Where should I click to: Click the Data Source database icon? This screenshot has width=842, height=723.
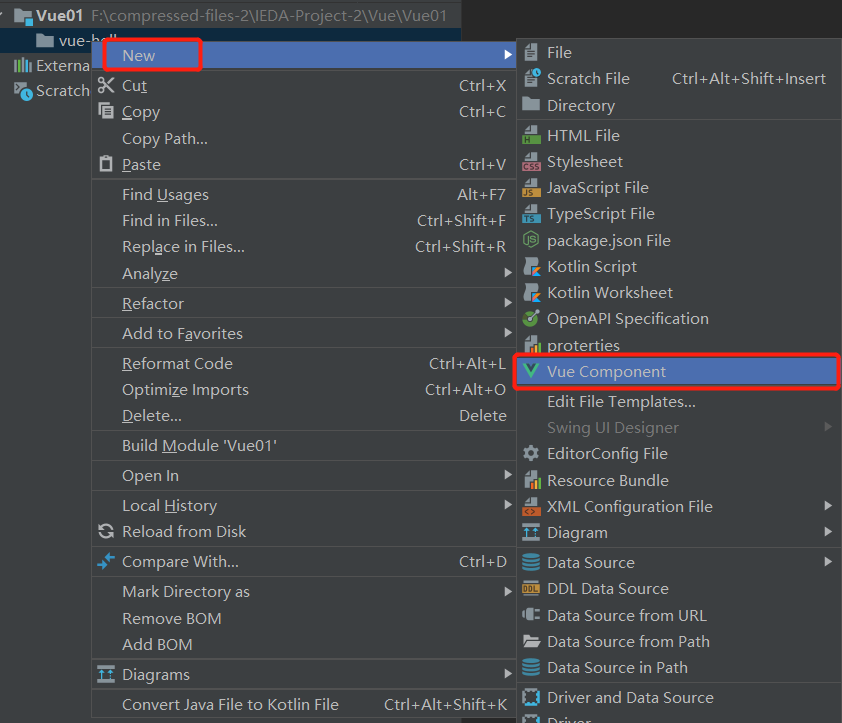(x=531, y=562)
